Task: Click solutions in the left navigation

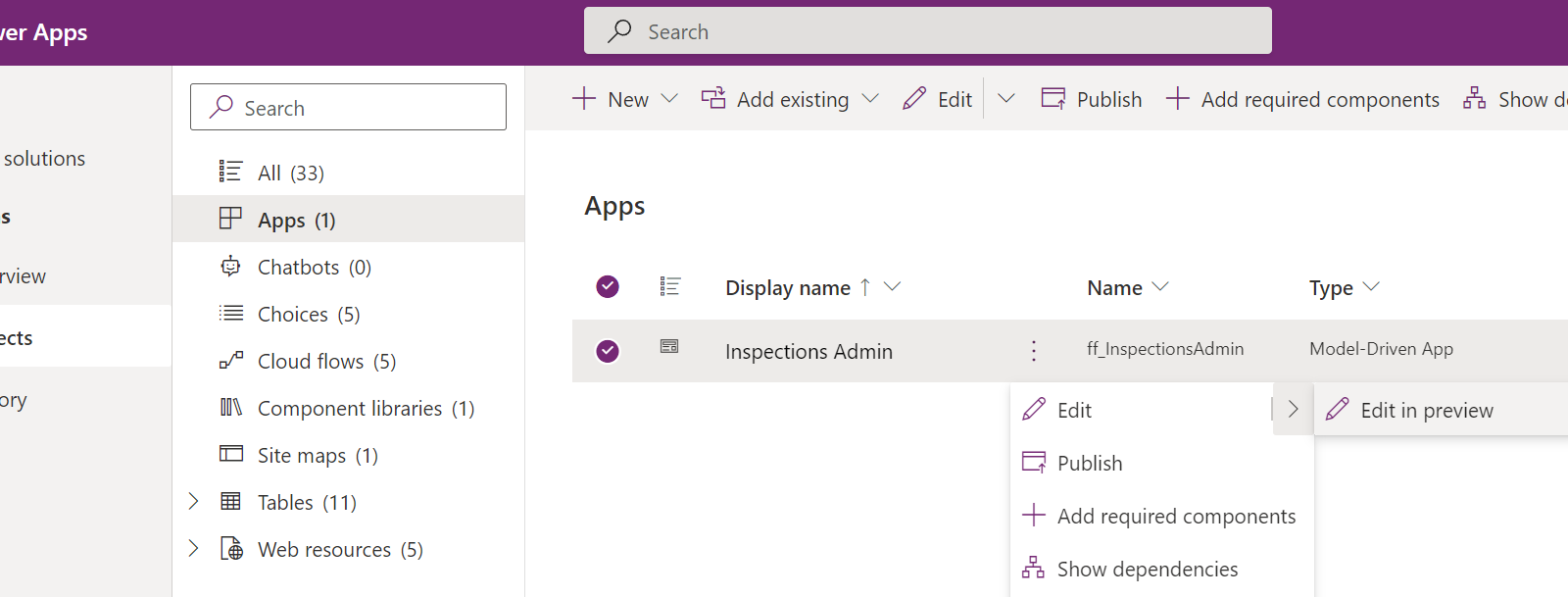Action: tap(44, 158)
